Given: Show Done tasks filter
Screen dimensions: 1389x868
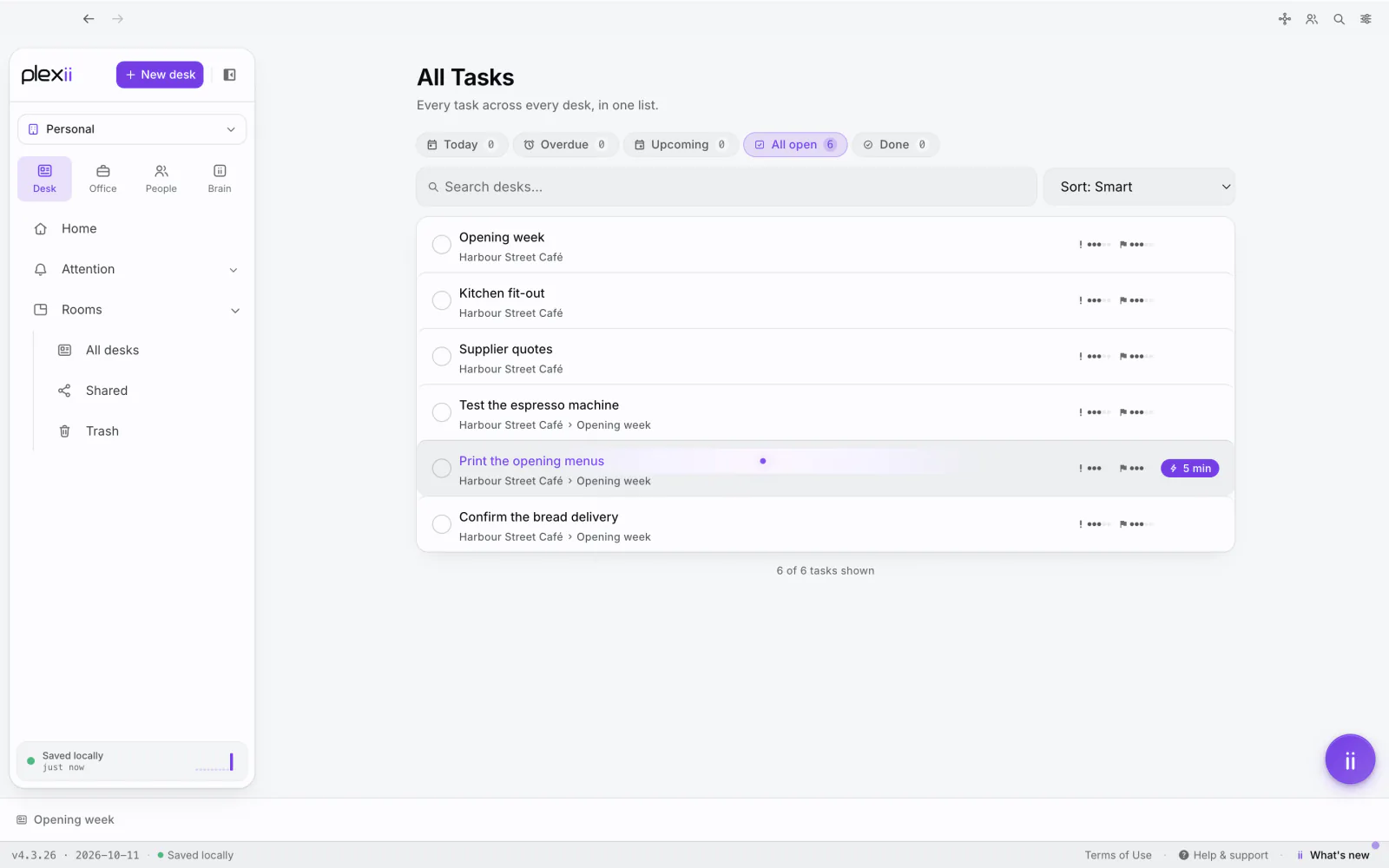Looking at the screenshot, I should 895,145.
